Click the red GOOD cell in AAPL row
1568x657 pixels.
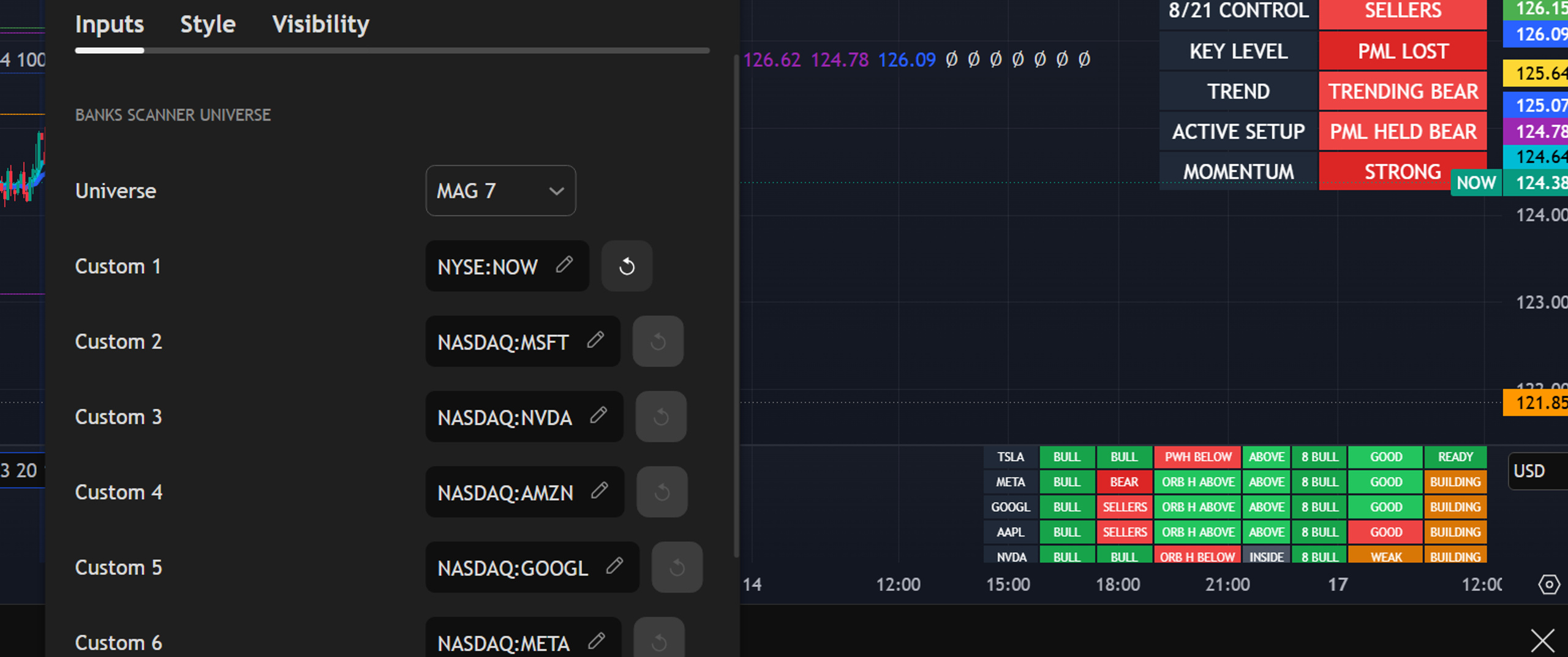[1385, 532]
